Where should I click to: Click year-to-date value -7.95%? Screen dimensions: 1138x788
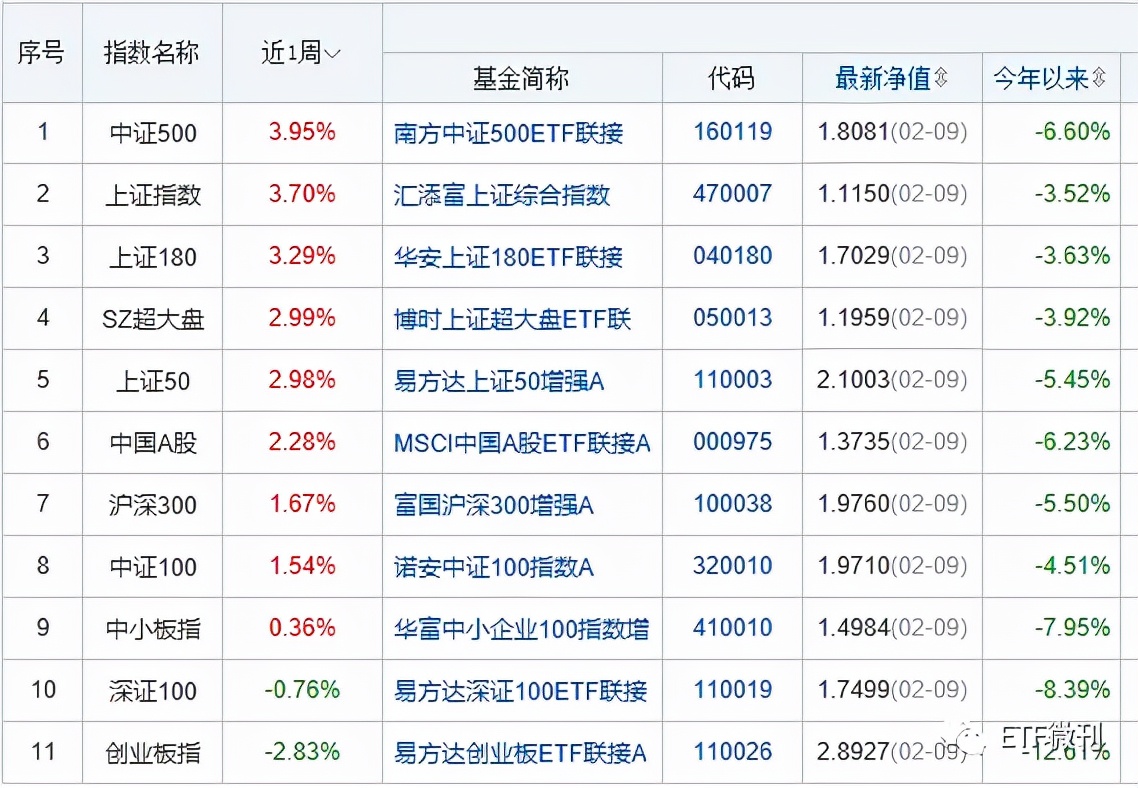click(1073, 628)
